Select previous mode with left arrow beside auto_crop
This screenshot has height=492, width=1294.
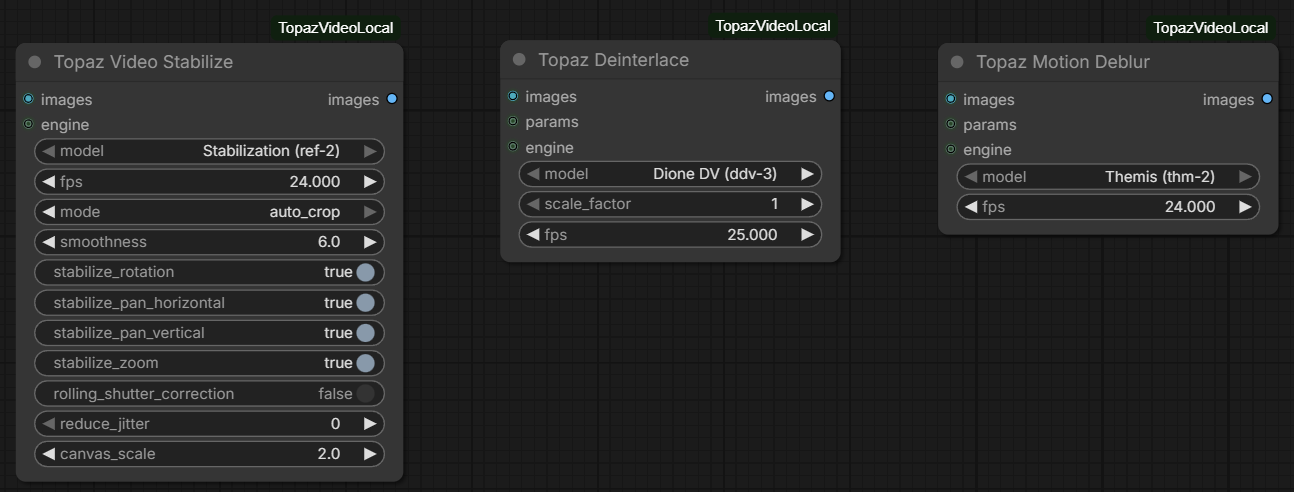tap(47, 211)
